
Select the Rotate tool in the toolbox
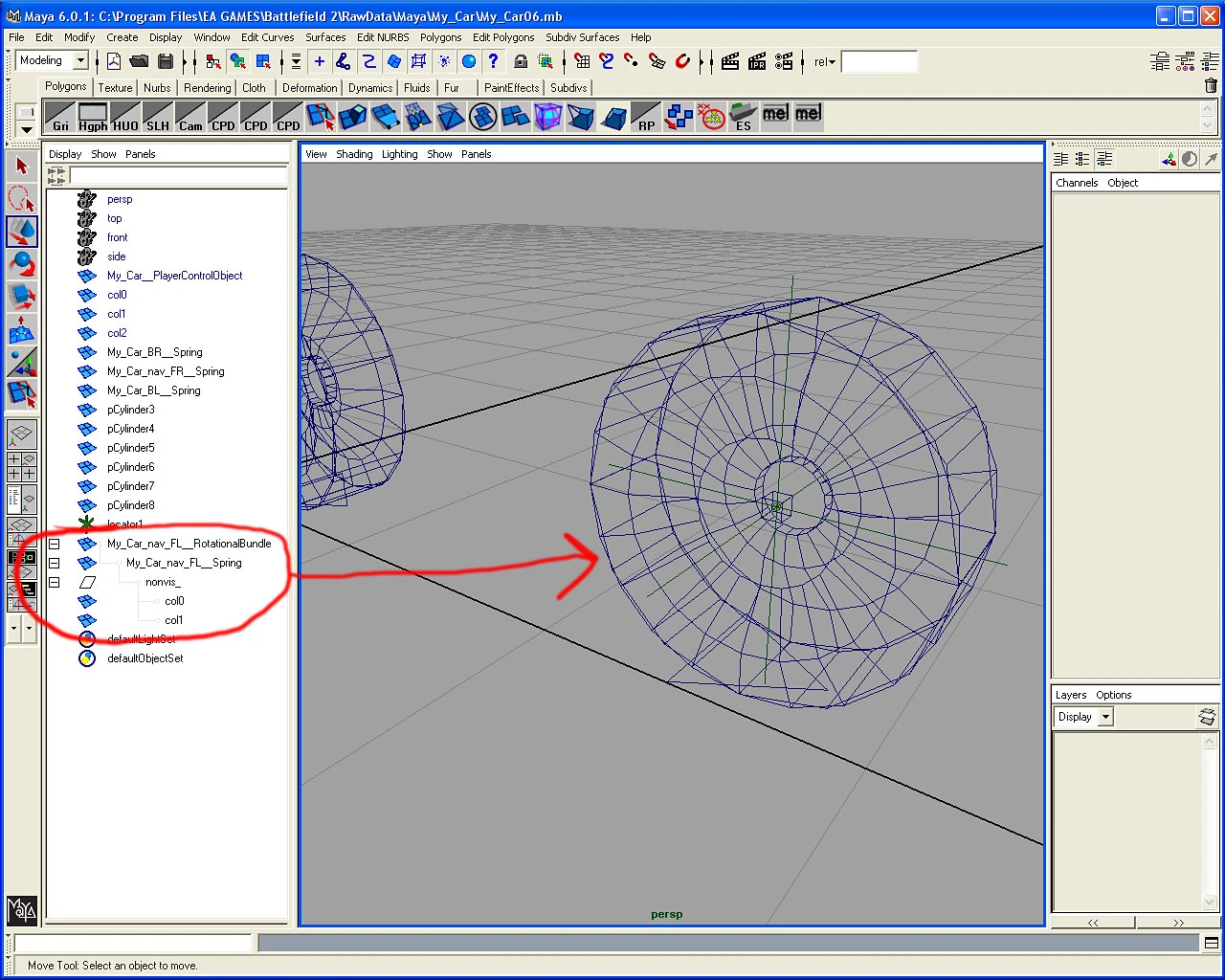tap(22, 264)
